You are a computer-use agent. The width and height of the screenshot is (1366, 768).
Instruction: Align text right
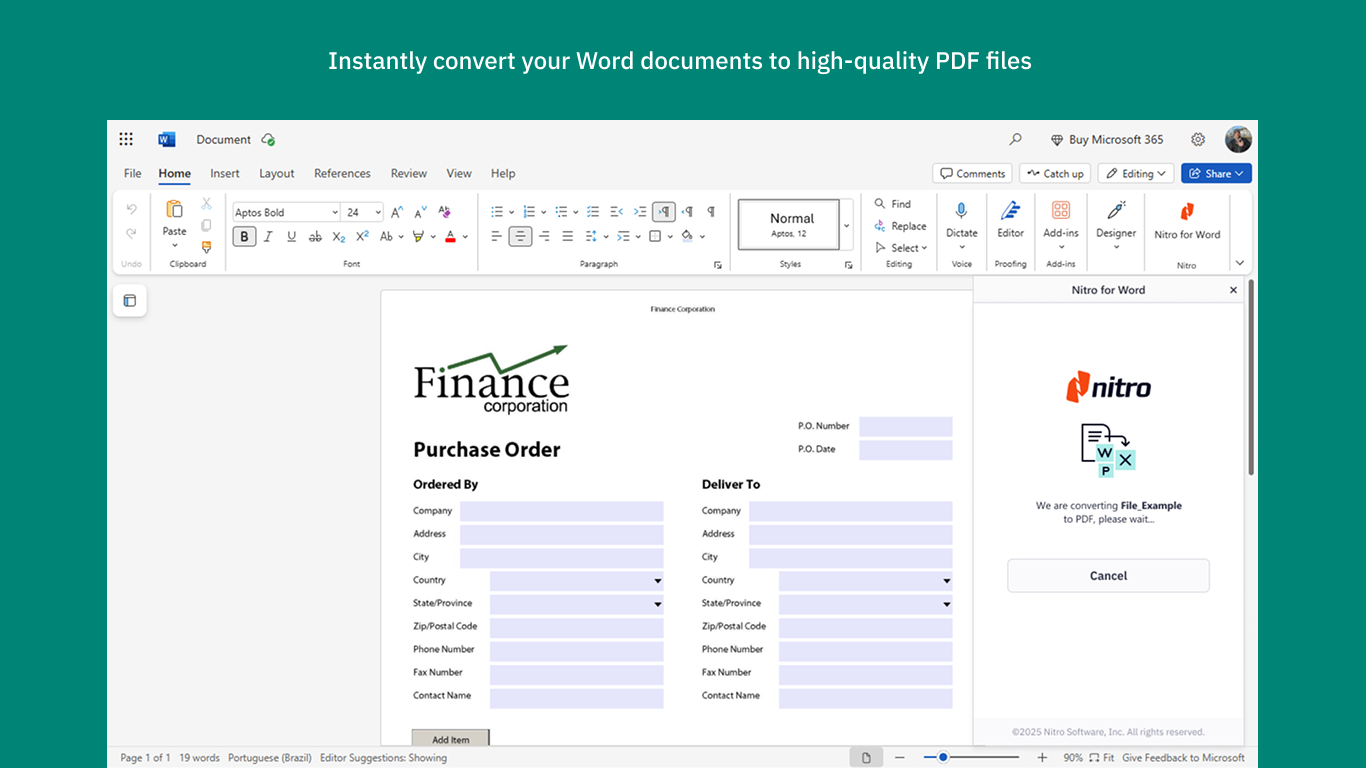pos(544,237)
